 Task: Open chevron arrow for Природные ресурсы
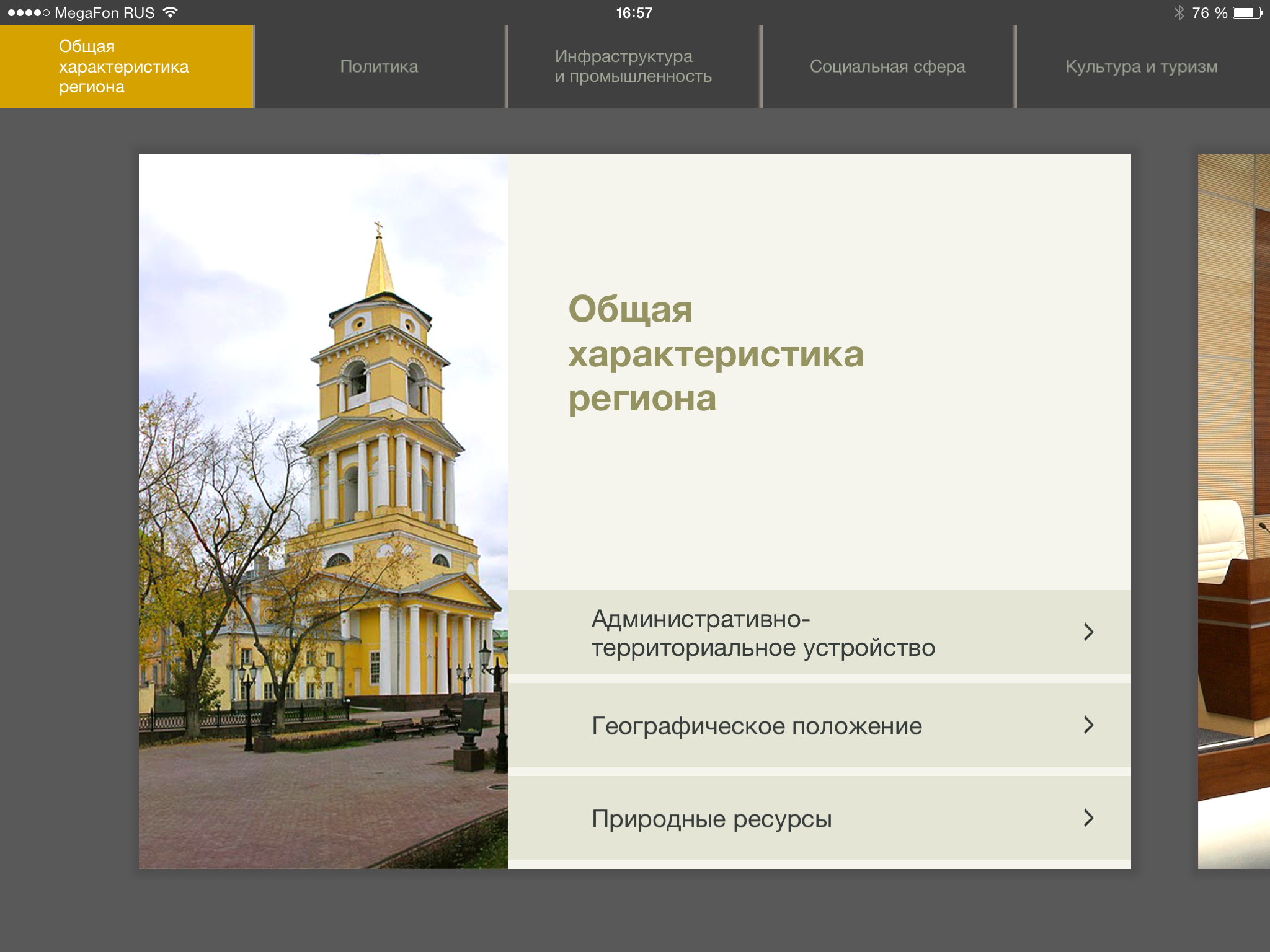tap(1088, 818)
